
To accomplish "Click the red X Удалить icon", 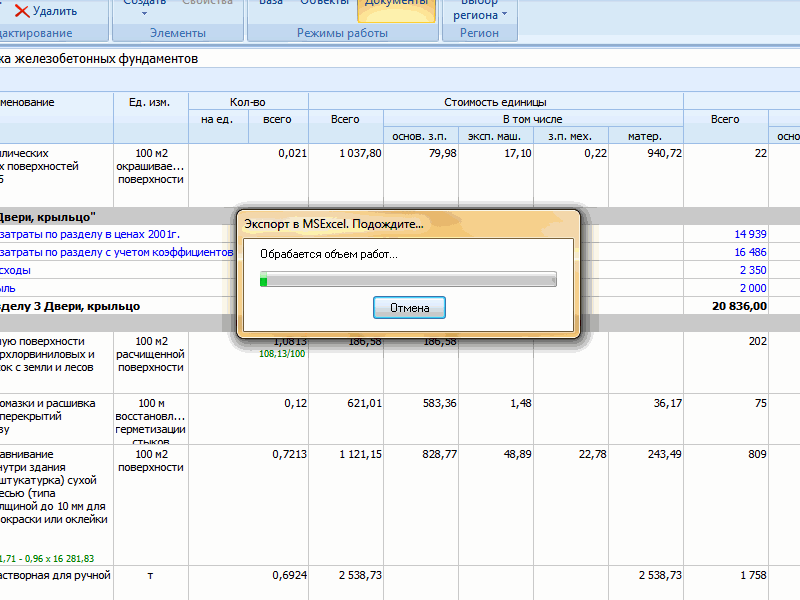I will [x=21, y=11].
